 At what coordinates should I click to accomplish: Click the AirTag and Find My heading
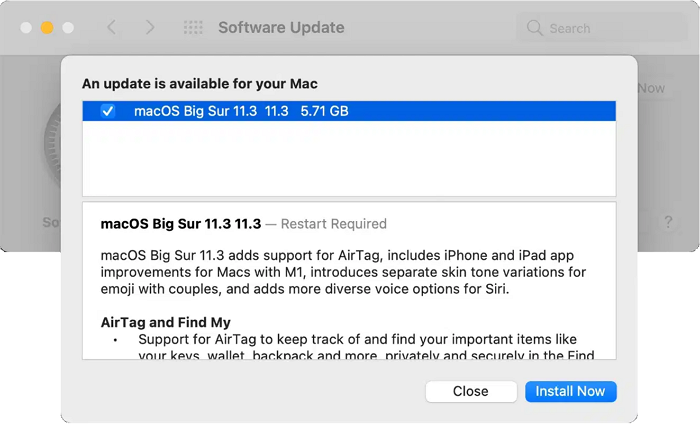pos(166,322)
